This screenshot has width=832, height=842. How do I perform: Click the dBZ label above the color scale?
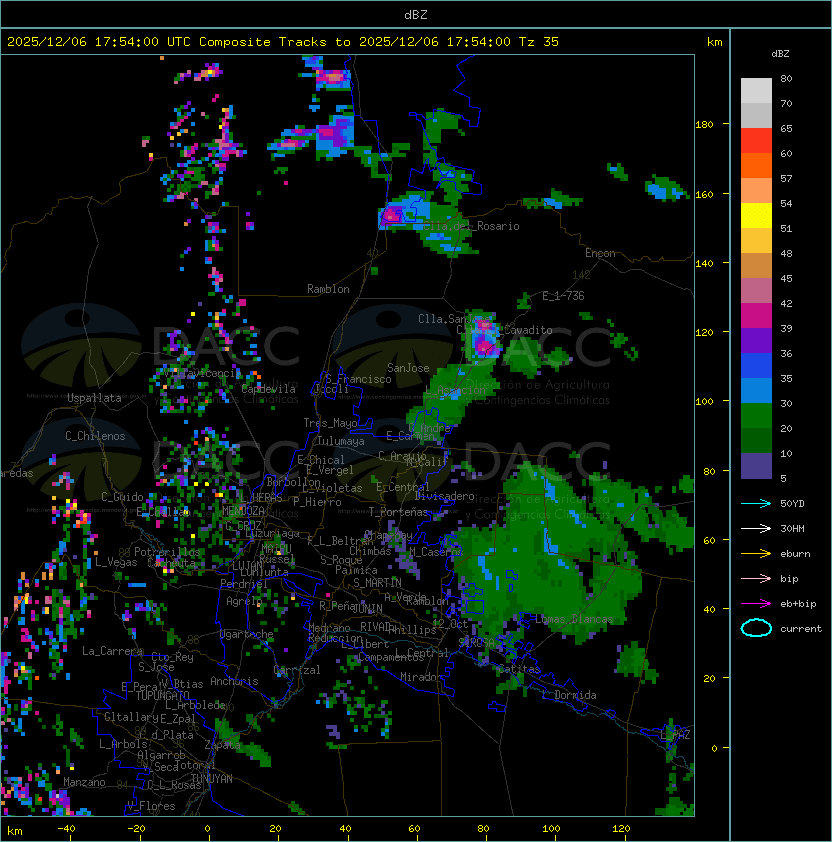pos(780,54)
